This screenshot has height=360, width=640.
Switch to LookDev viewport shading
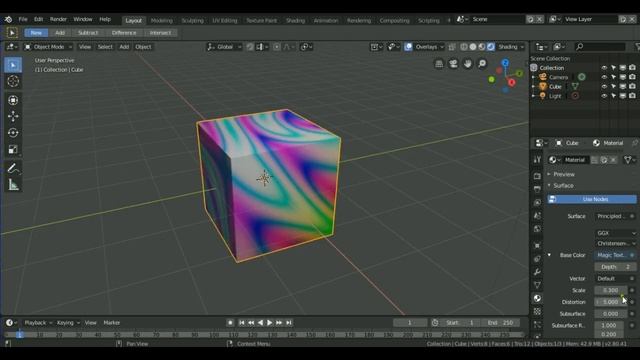tap(482, 47)
